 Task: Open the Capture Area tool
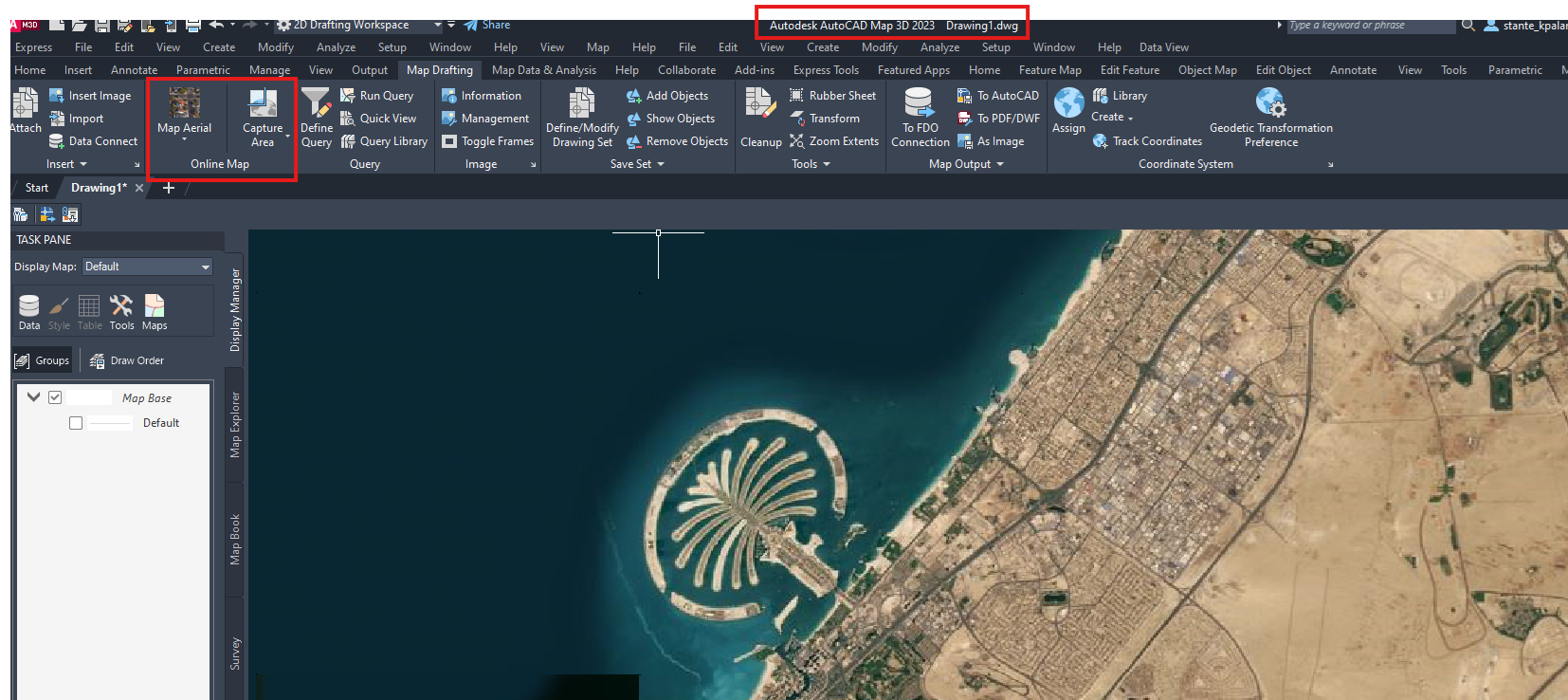(x=263, y=118)
